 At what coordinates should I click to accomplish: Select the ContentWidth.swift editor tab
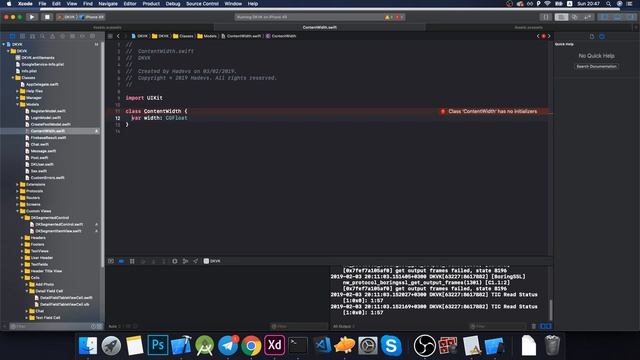(x=320, y=27)
